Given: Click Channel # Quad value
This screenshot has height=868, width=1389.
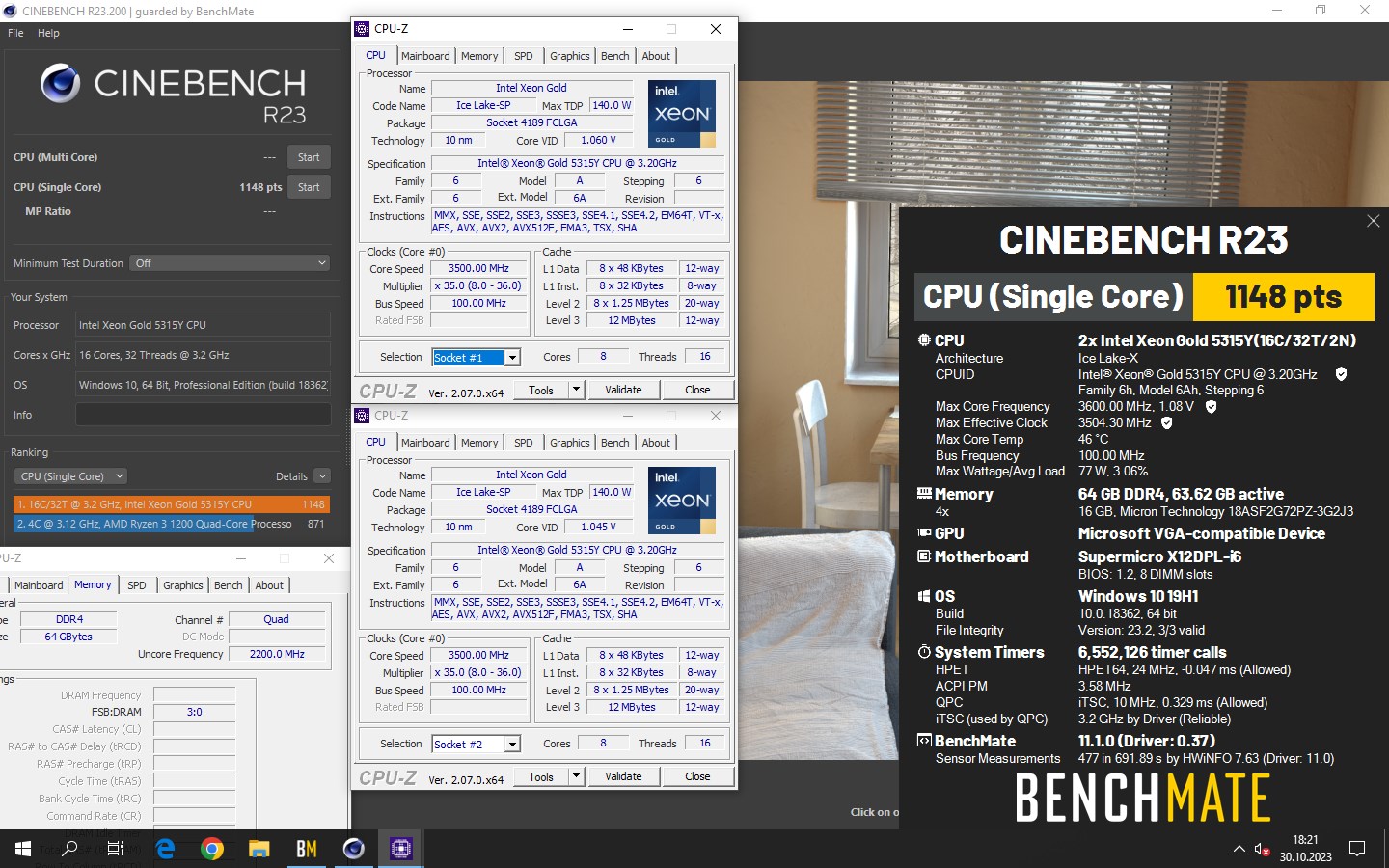Looking at the screenshot, I should [x=277, y=619].
